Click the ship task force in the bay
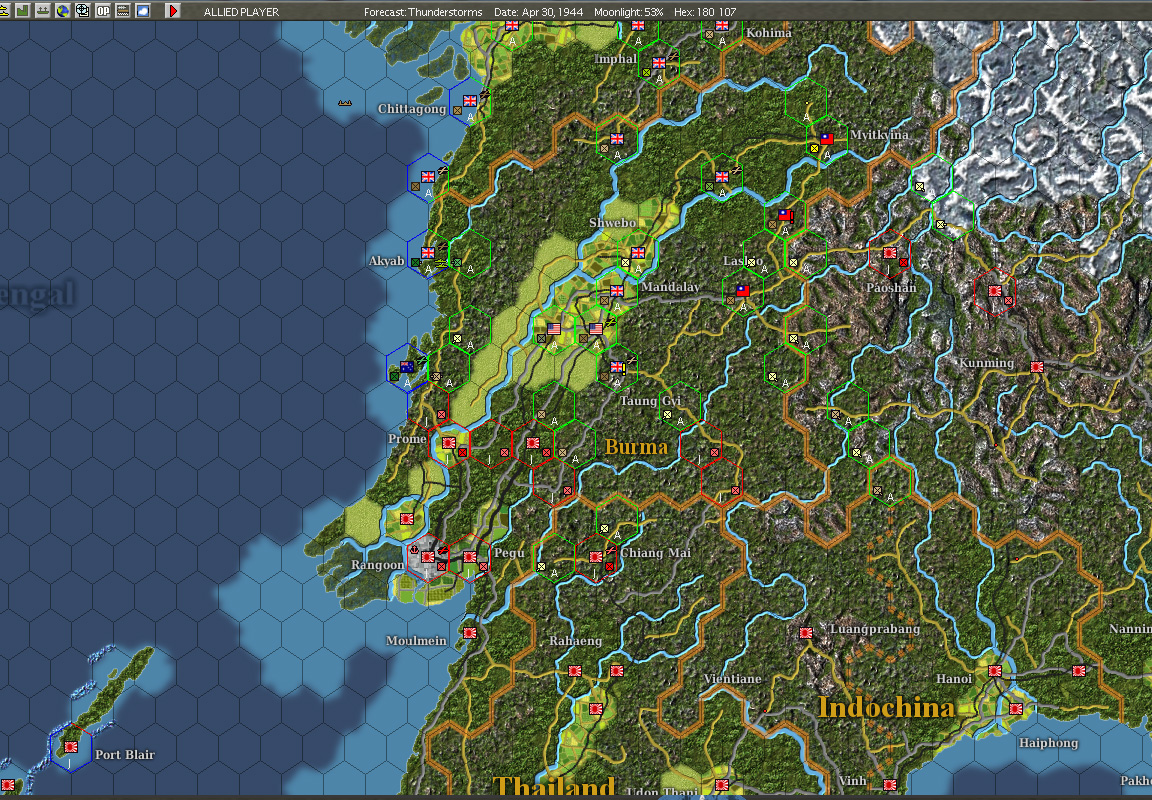This screenshot has width=1152, height=800. [x=344, y=103]
